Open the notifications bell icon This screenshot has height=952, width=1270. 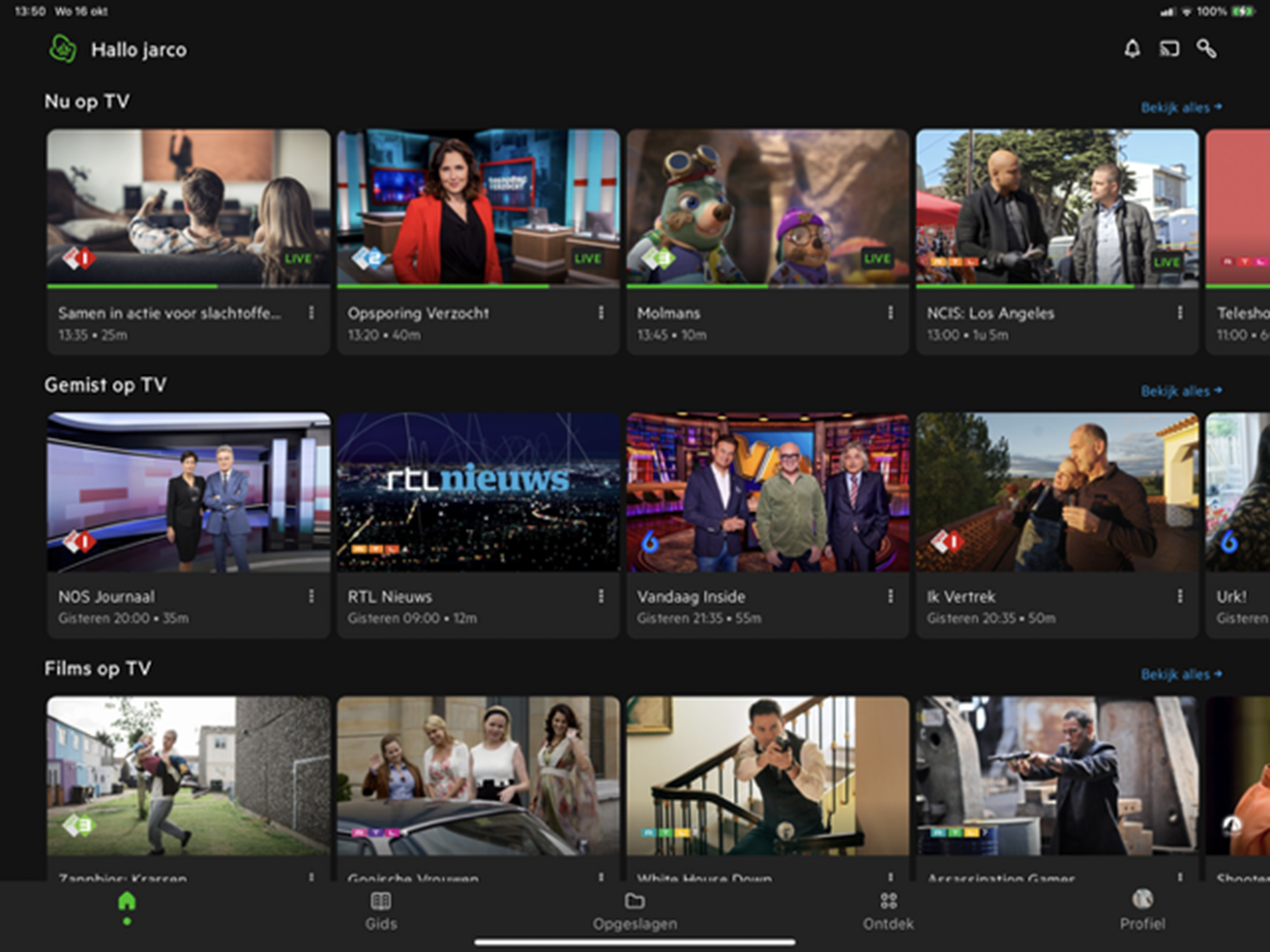[1132, 49]
